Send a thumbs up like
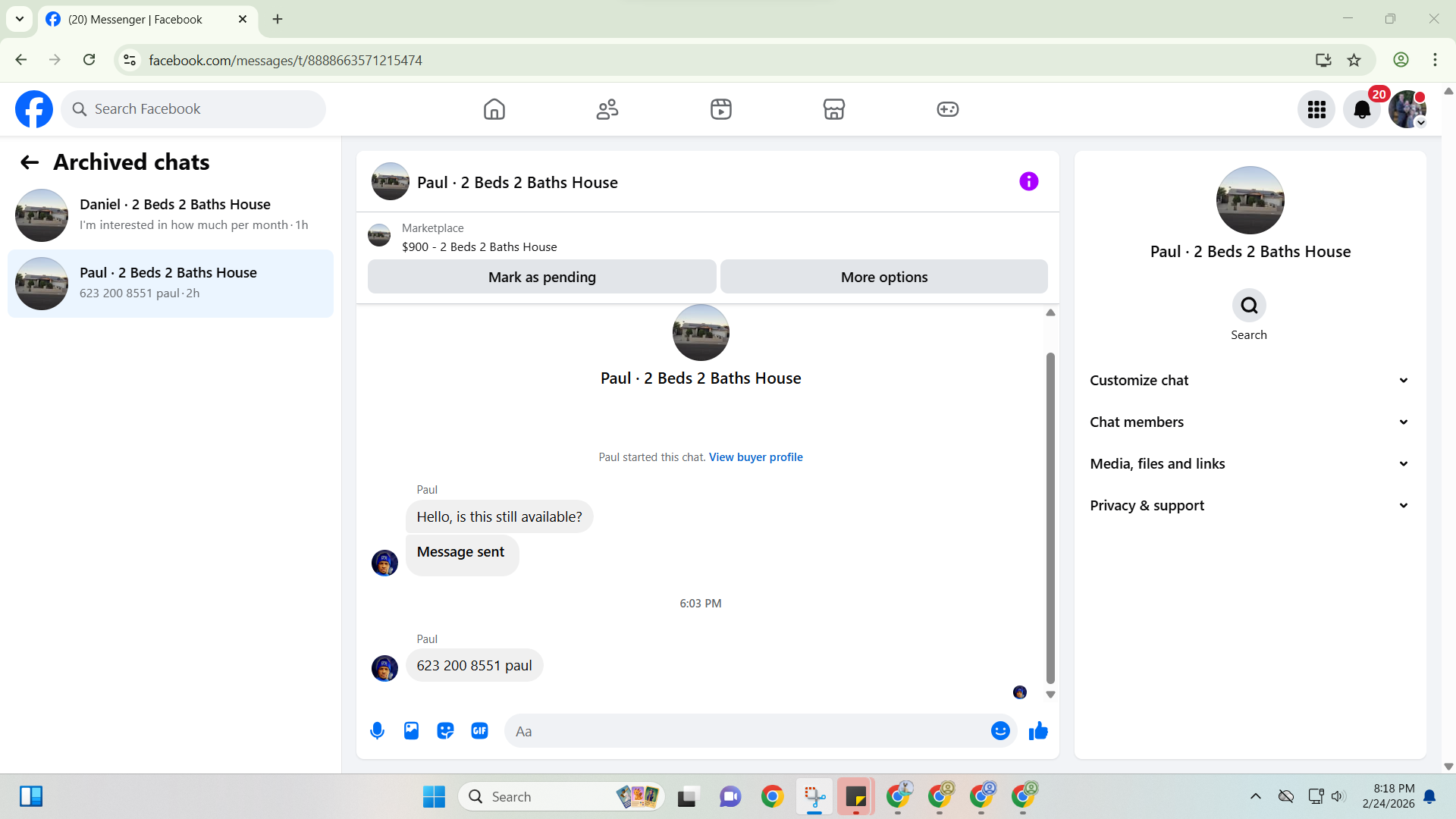 pos(1038,731)
